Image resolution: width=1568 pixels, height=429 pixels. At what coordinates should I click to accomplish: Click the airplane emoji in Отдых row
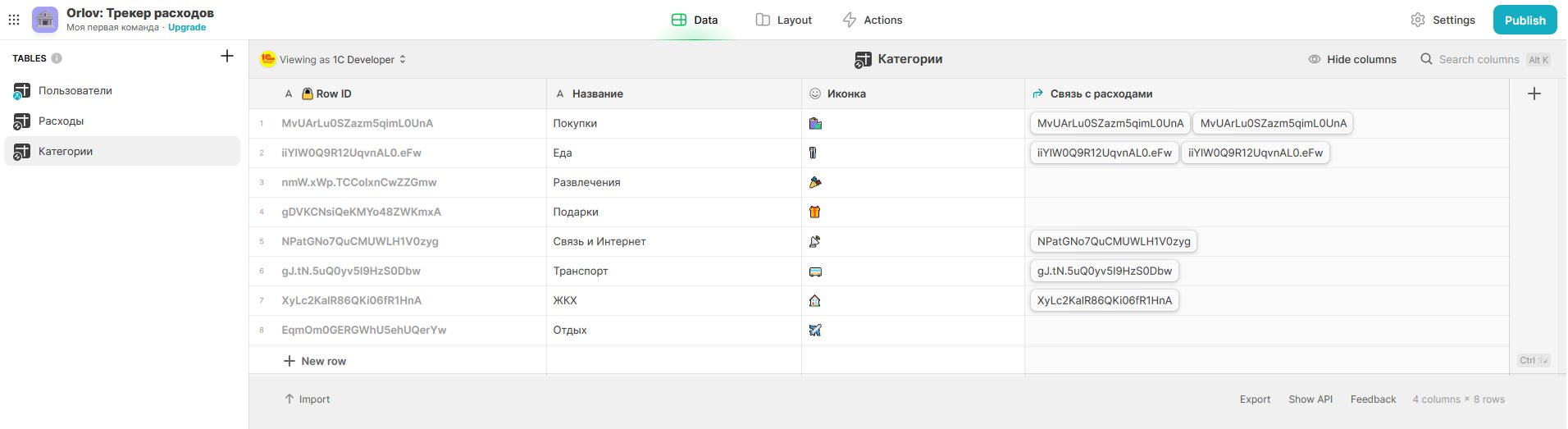pos(814,331)
